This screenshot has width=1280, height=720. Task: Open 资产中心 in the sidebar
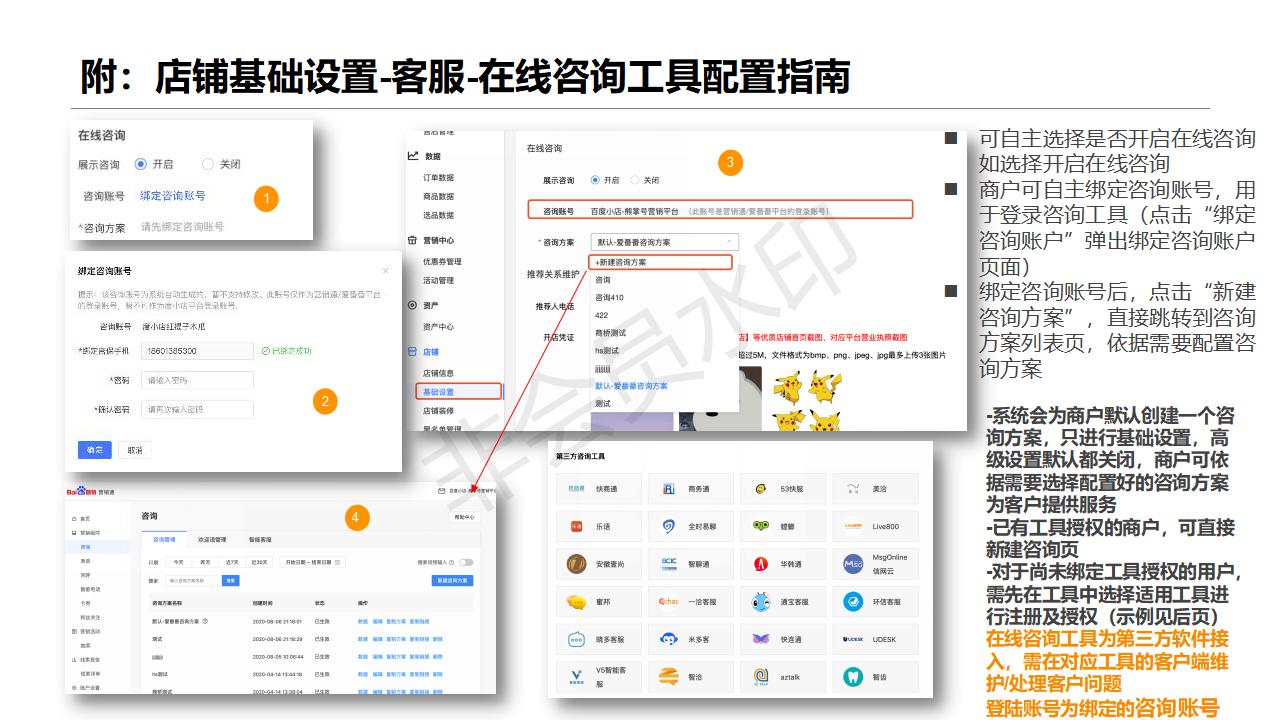[438, 326]
